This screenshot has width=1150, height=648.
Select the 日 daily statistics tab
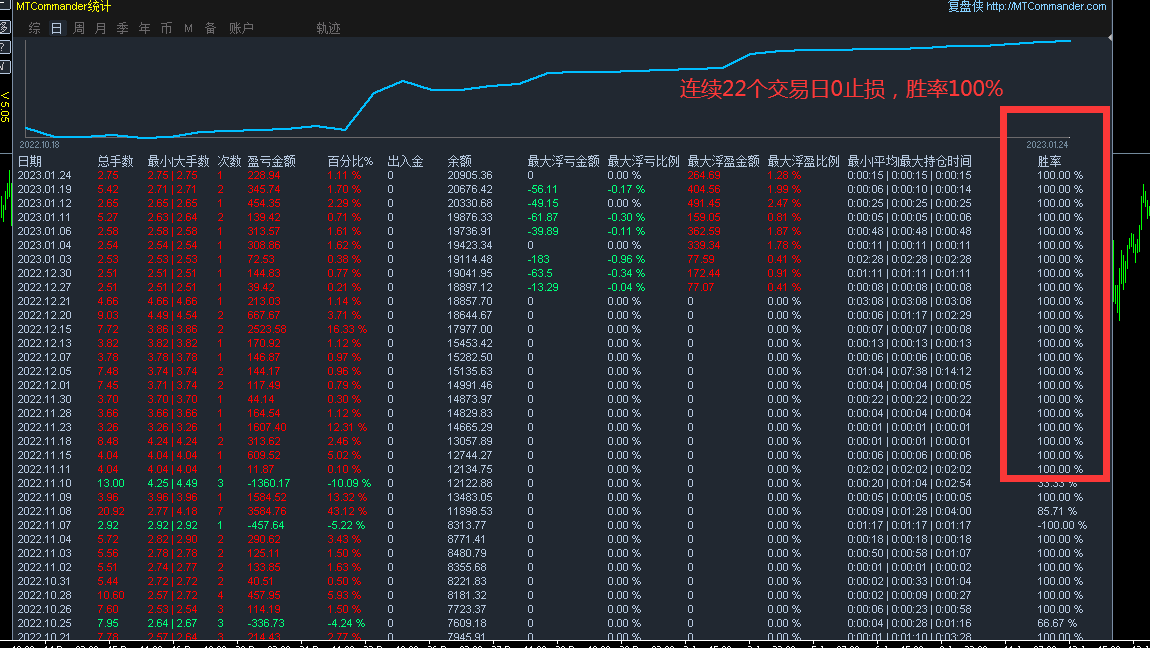[56, 28]
